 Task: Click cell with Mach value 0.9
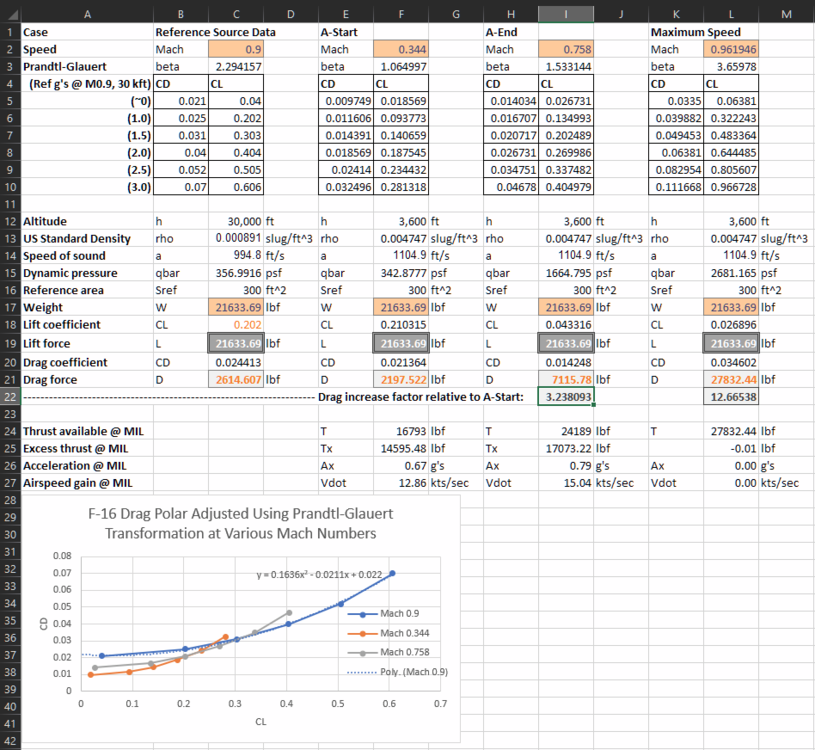[x=236, y=49]
